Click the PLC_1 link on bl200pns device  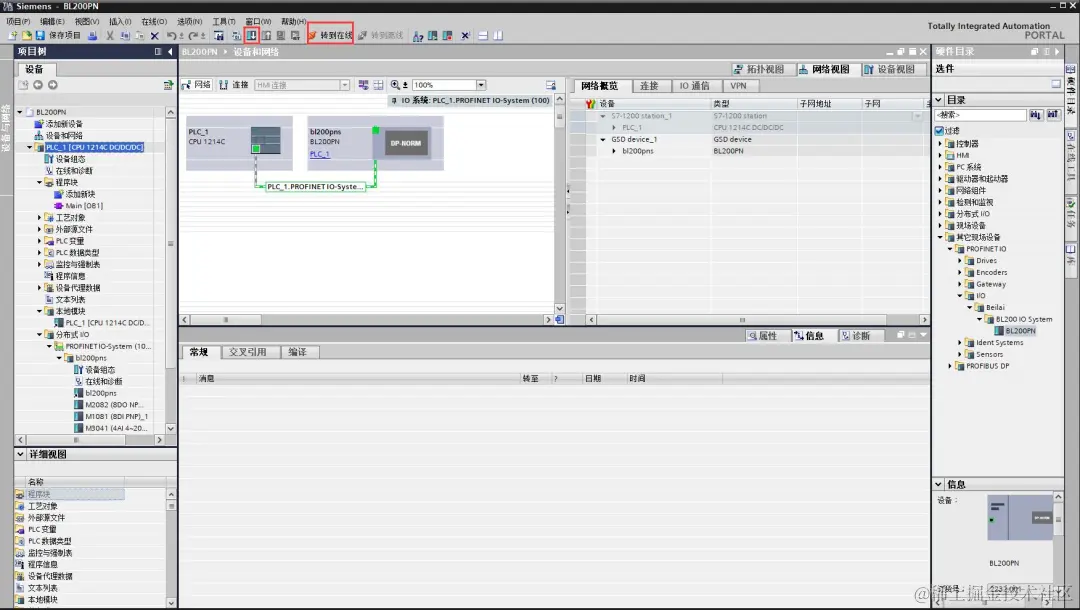coord(320,154)
